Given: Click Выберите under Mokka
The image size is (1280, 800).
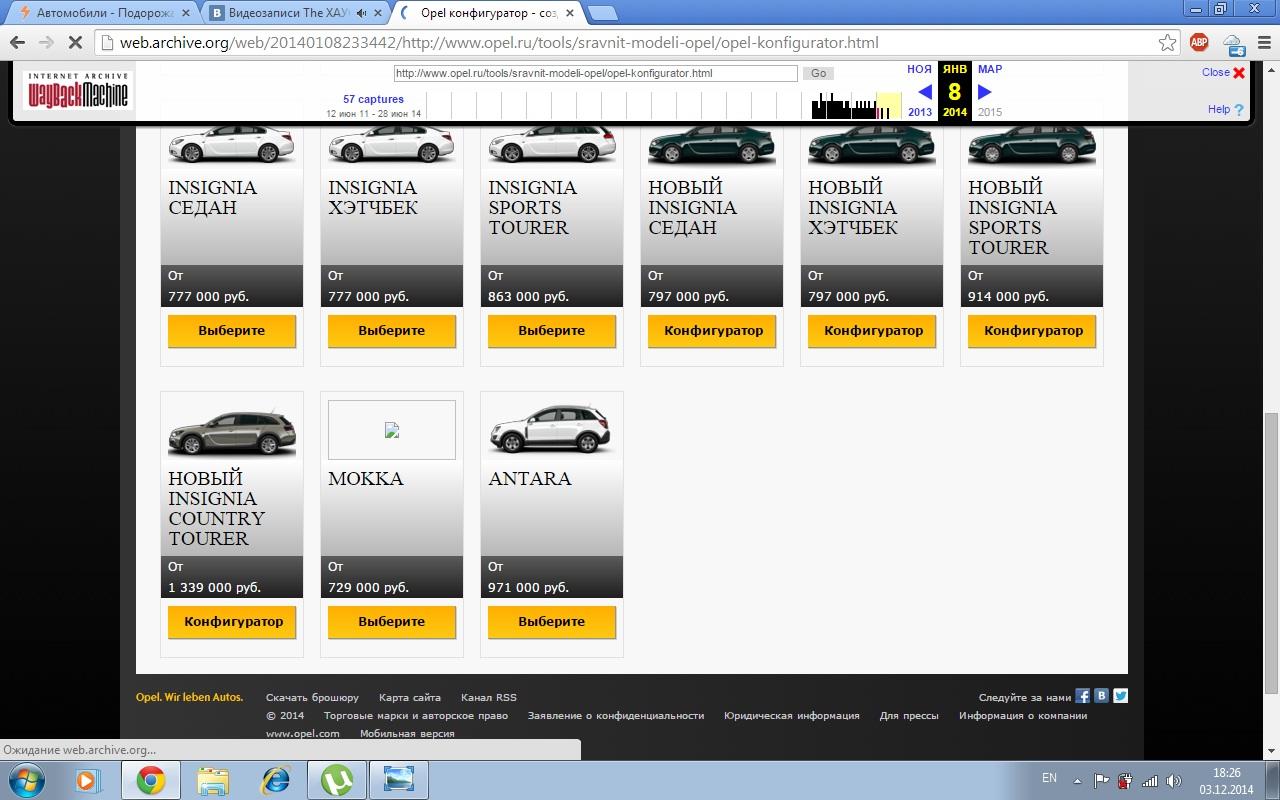Looking at the screenshot, I should (392, 622).
